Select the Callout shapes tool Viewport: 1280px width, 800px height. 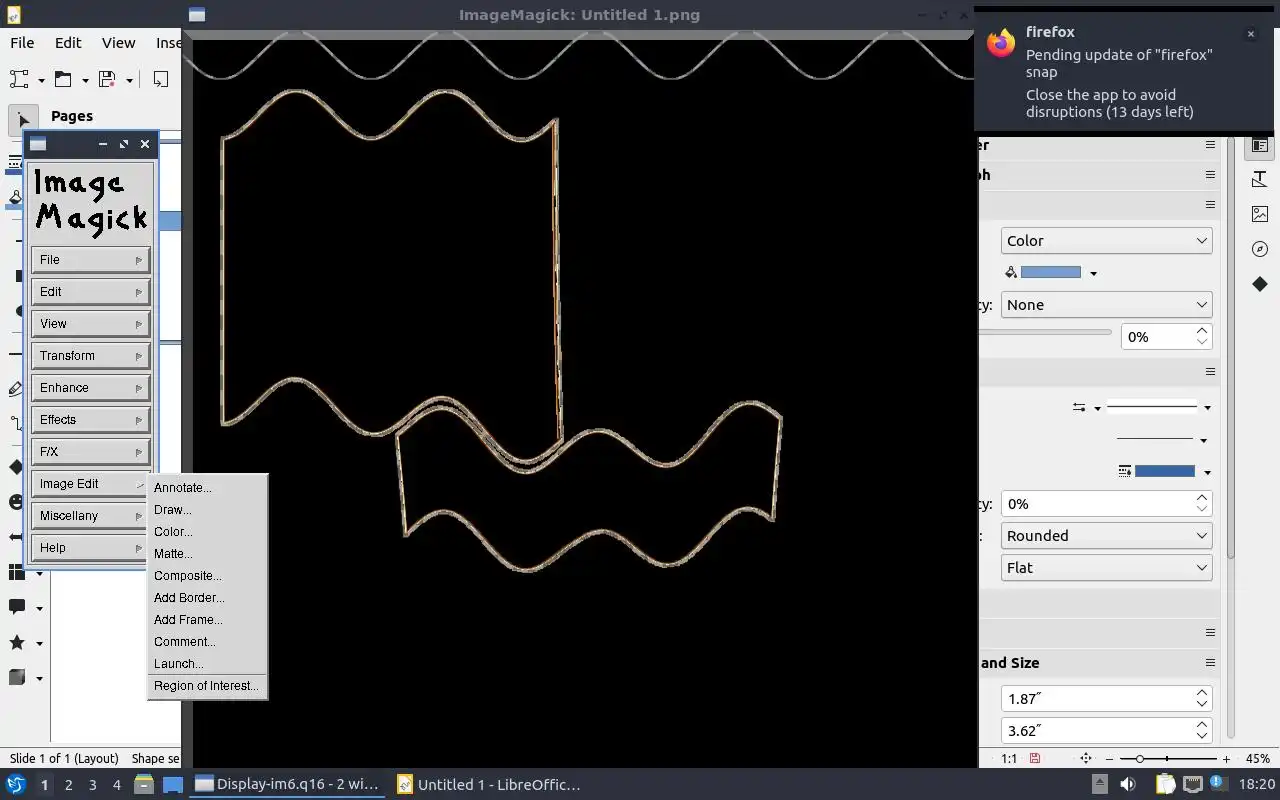17,607
